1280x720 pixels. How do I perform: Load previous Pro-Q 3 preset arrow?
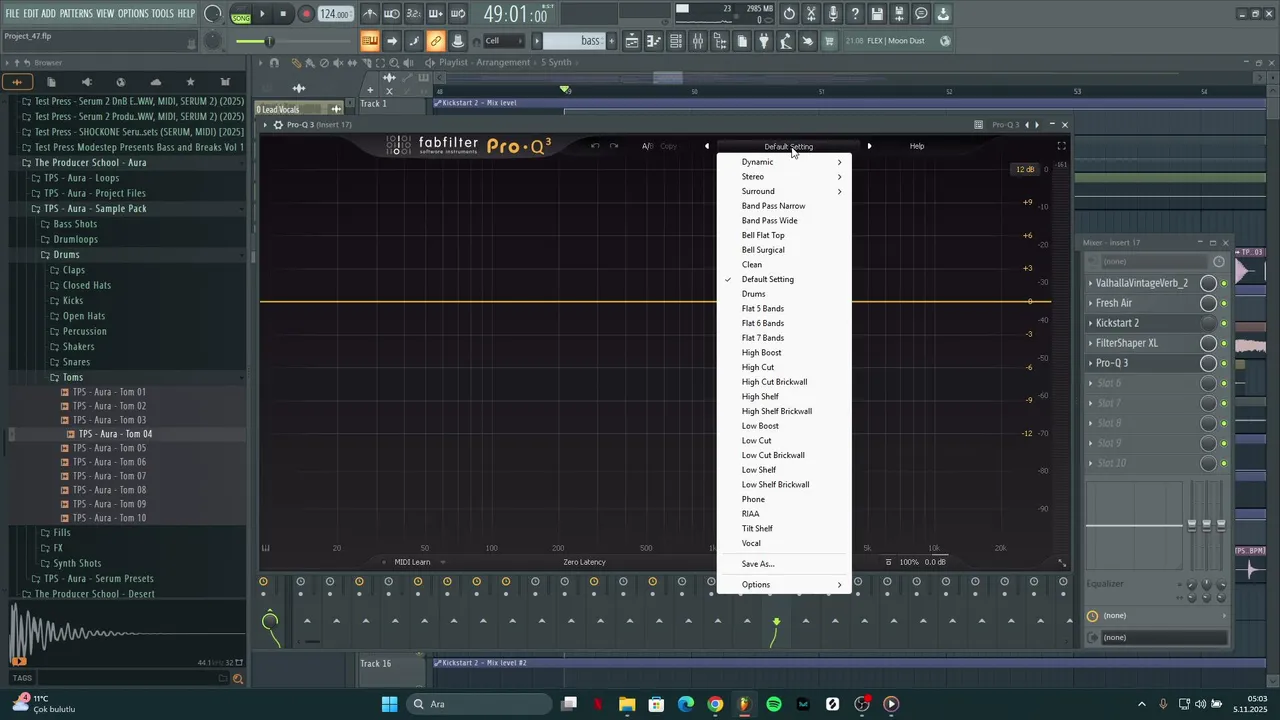click(707, 146)
